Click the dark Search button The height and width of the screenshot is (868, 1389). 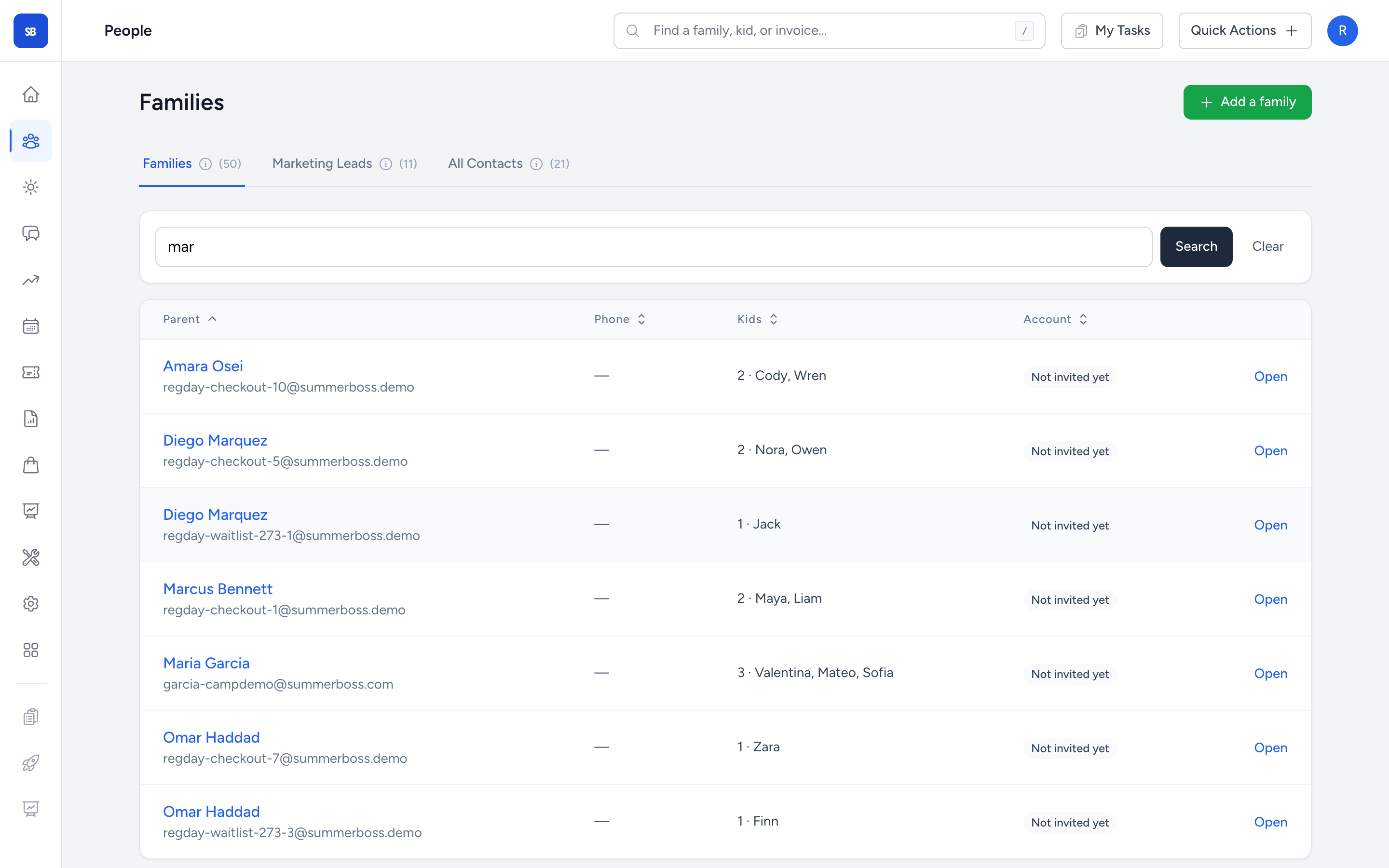1196,247
